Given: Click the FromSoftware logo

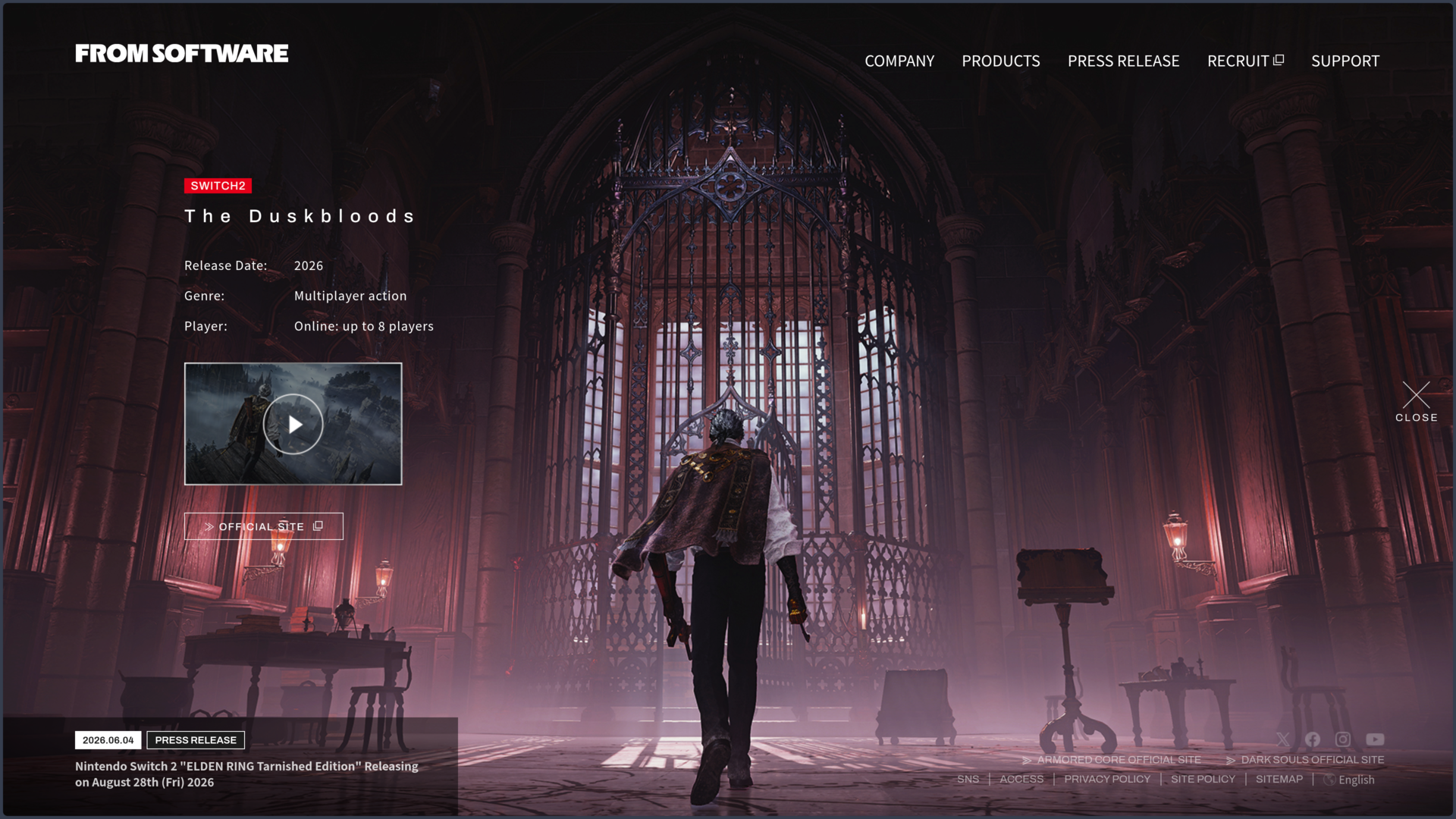Looking at the screenshot, I should (x=181, y=54).
